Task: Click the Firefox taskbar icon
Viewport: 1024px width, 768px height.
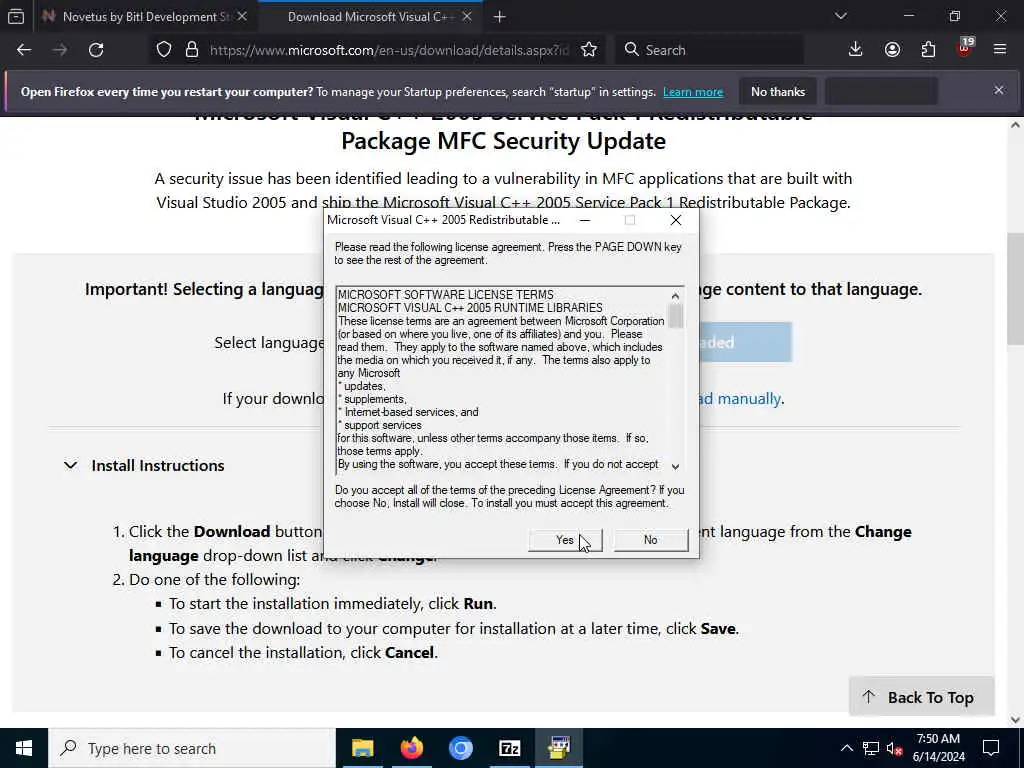Action: (x=411, y=748)
